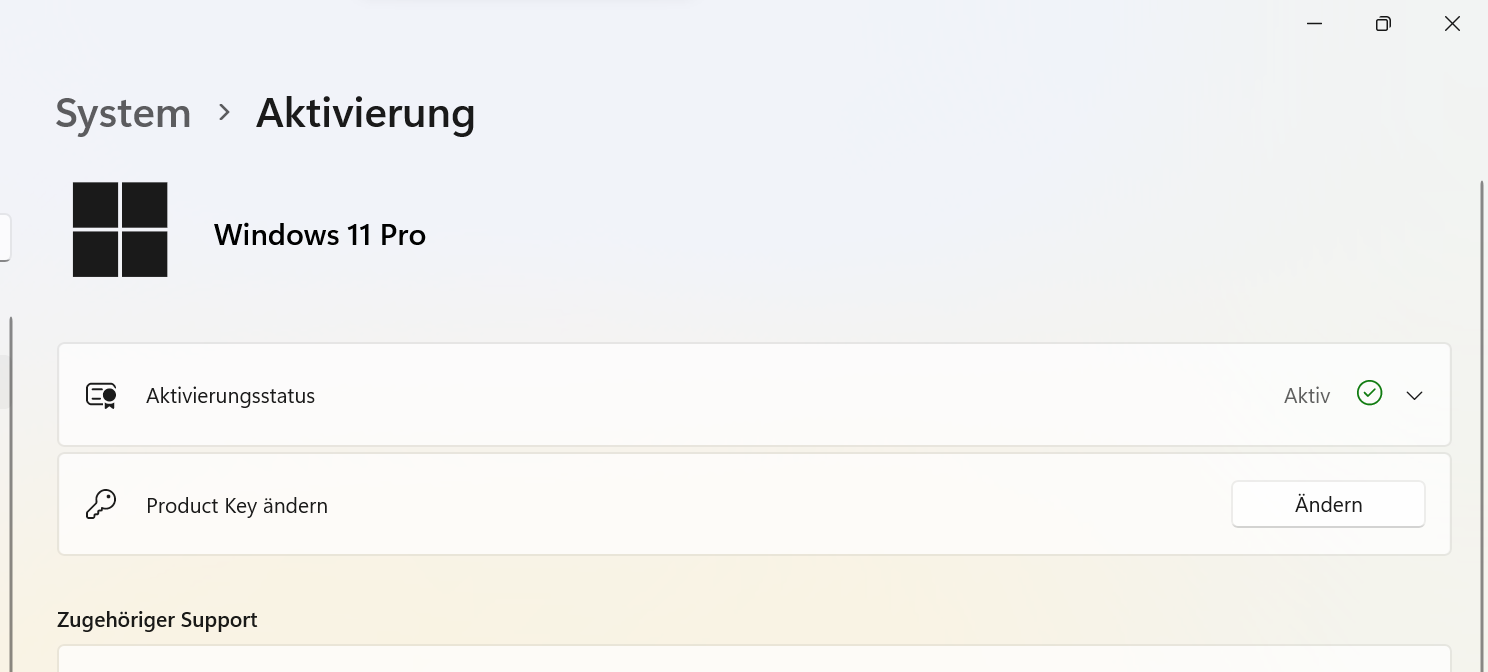
Task: Click the Aktivierungsstatus label
Action: 230,396
